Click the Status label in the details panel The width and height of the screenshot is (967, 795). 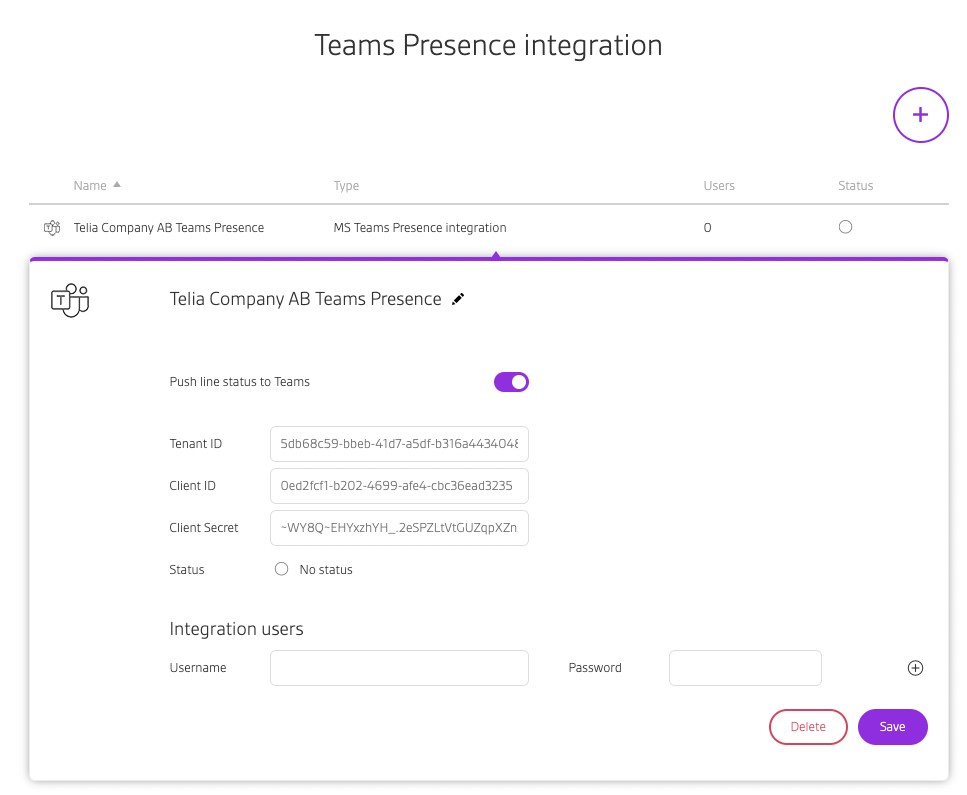pos(187,570)
